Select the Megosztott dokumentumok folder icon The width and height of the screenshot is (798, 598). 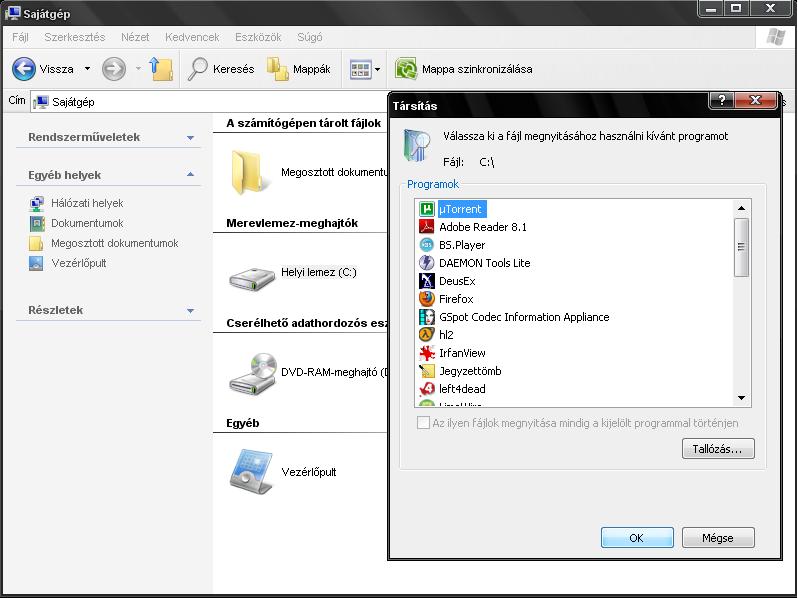248,173
